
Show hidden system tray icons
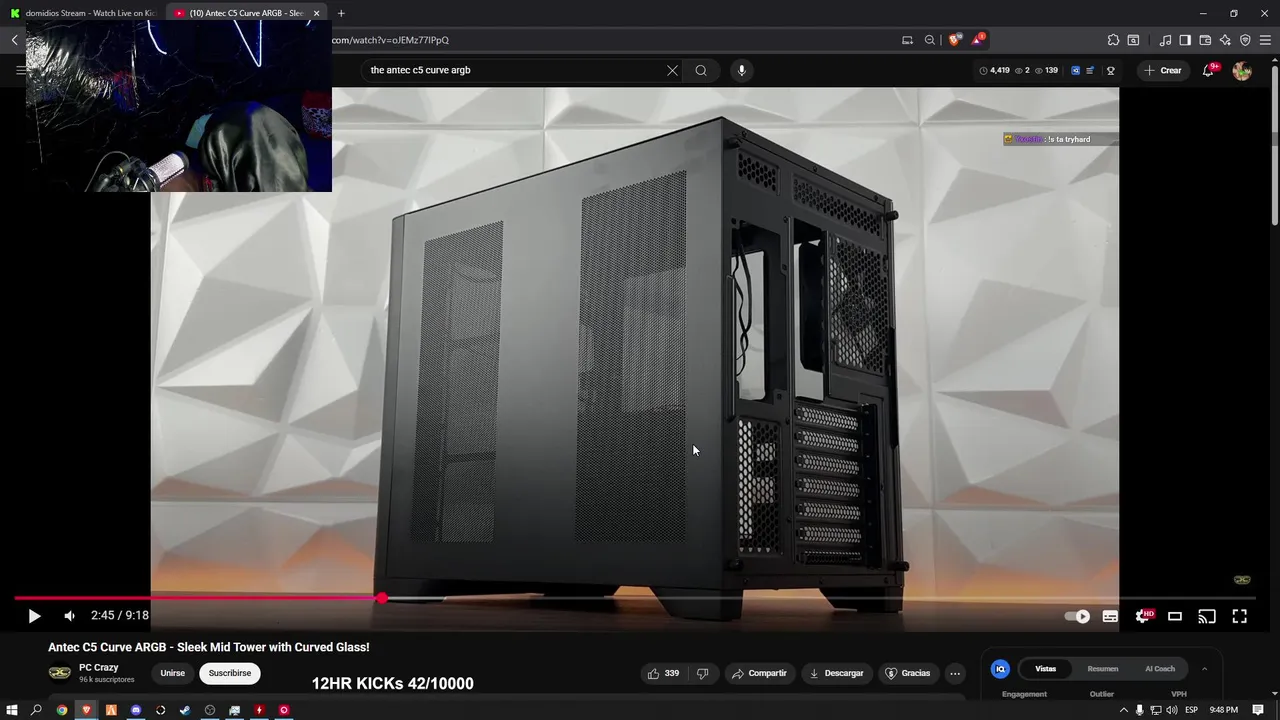[1123, 710]
